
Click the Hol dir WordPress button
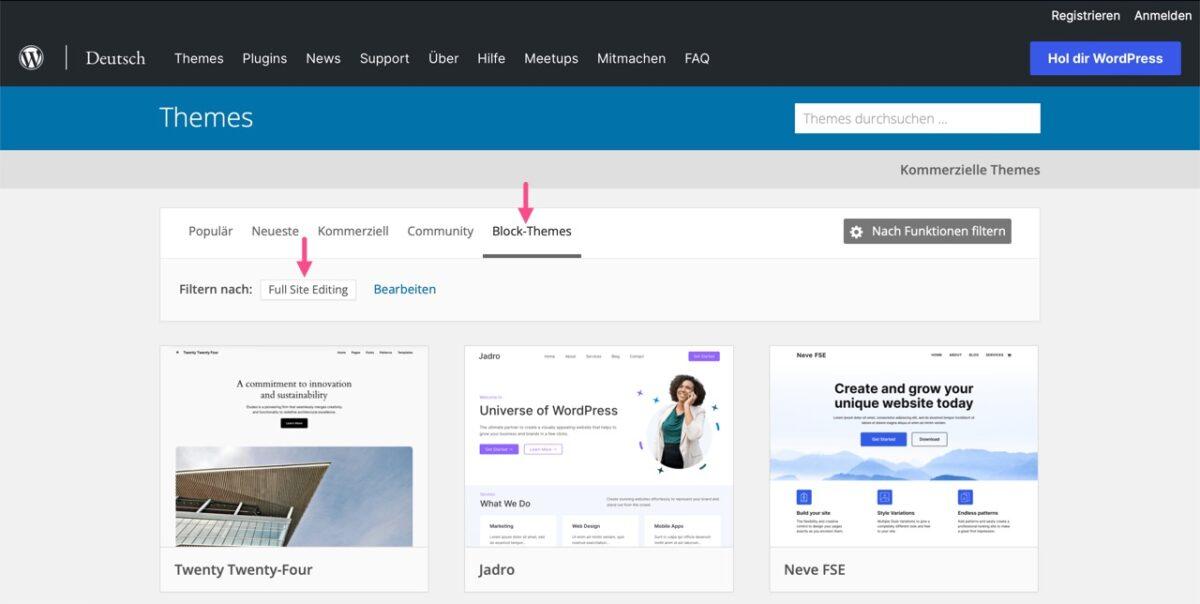pyautogui.click(x=1105, y=58)
